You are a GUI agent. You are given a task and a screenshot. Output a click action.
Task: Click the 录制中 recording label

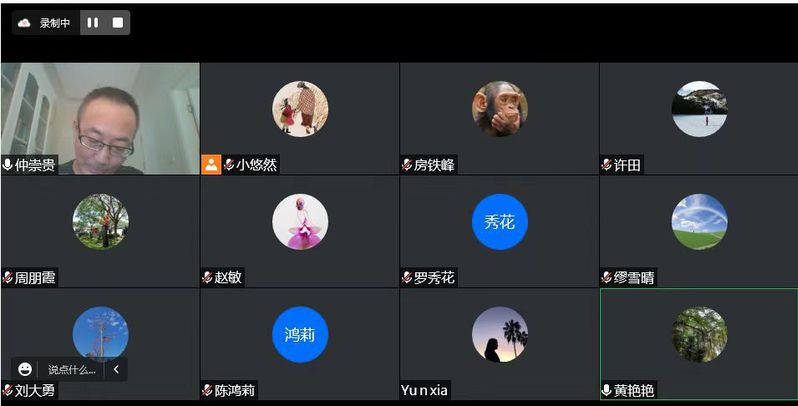[x=54, y=23]
